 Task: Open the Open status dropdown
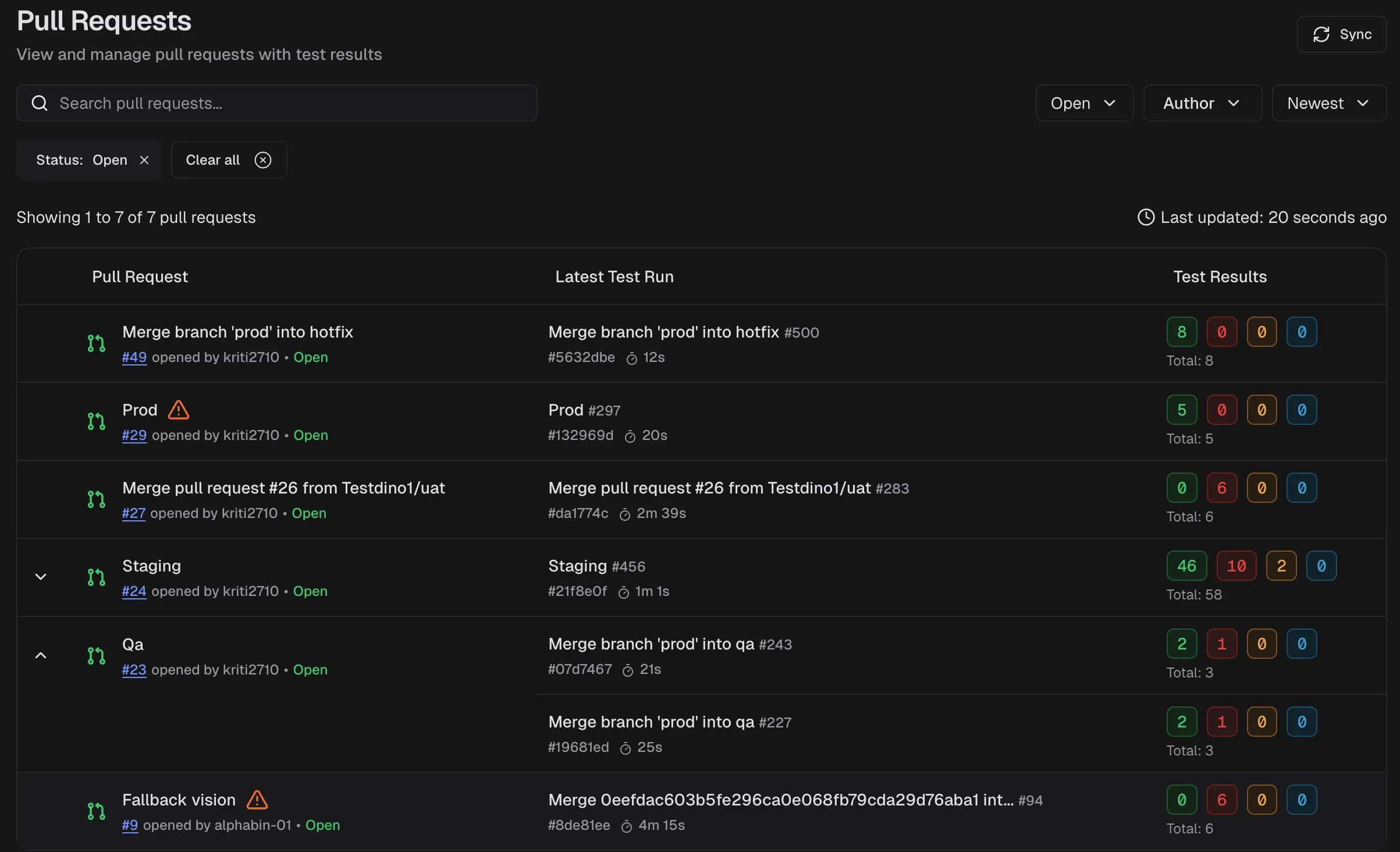[1083, 103]
